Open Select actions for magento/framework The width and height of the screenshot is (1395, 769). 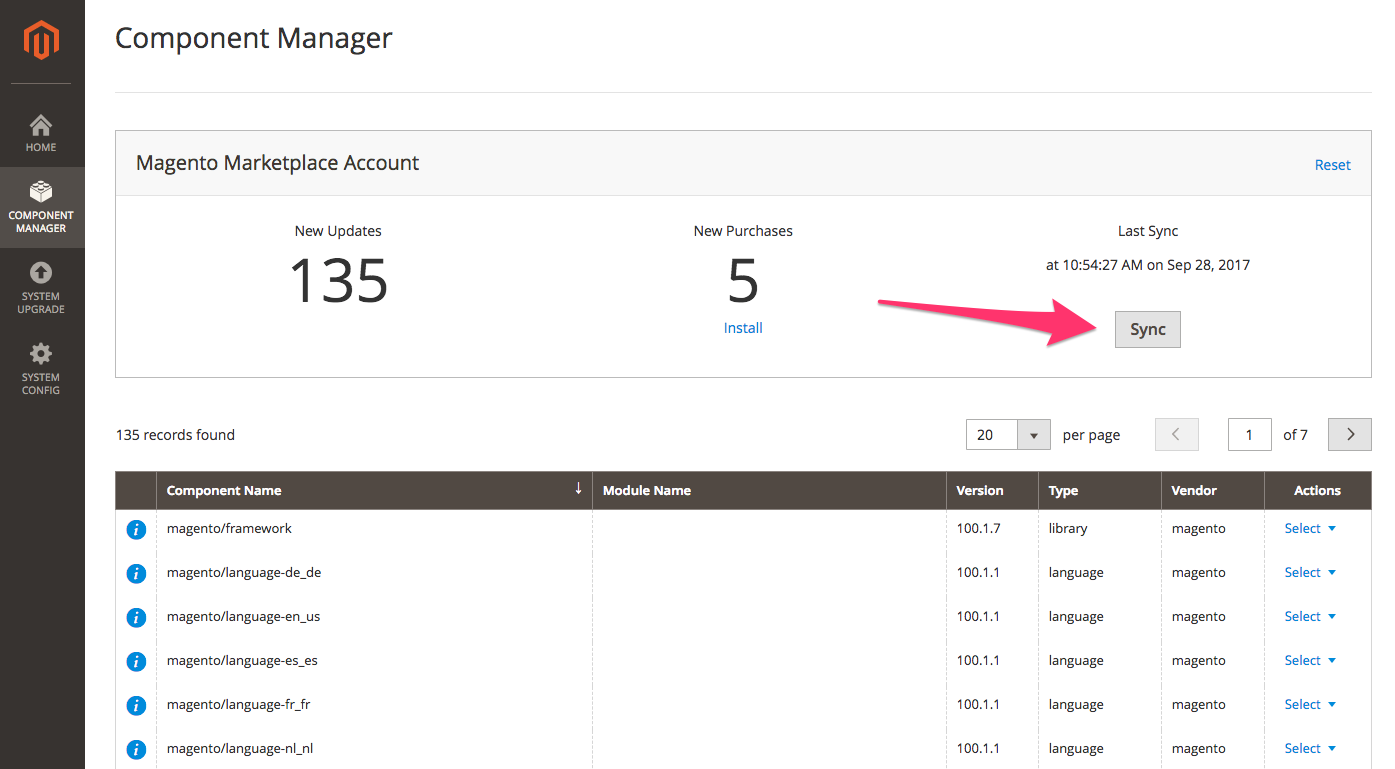click(1310, 528)
